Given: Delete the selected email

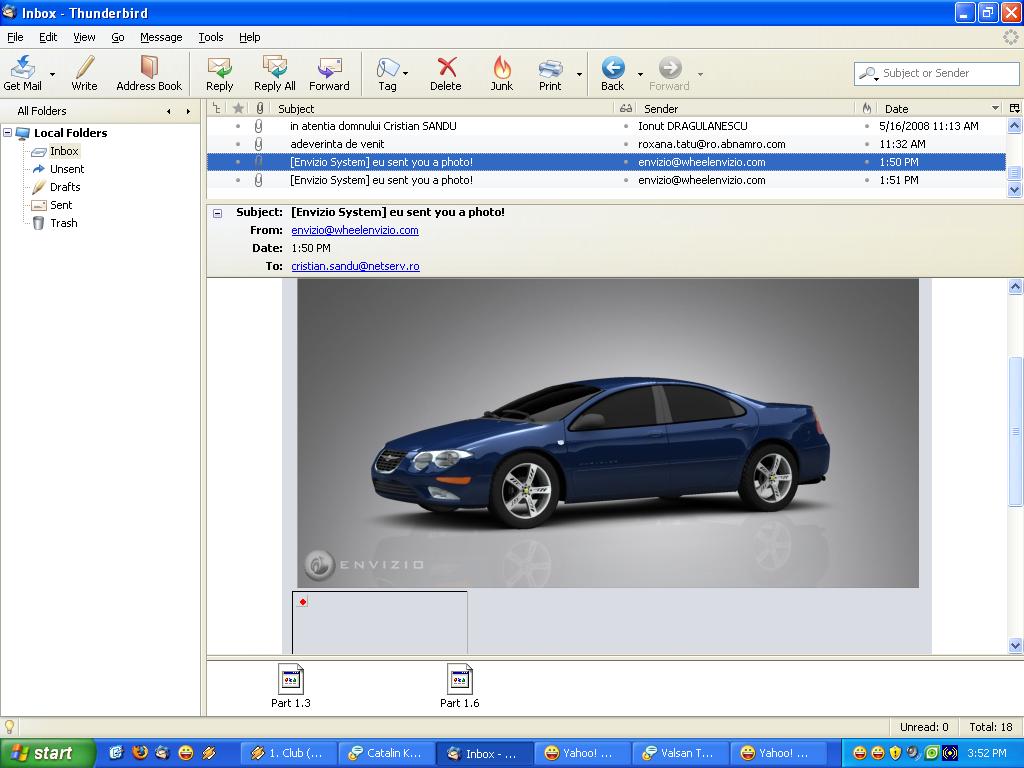Looking at the screenshot, I should [x=446, y=72].
